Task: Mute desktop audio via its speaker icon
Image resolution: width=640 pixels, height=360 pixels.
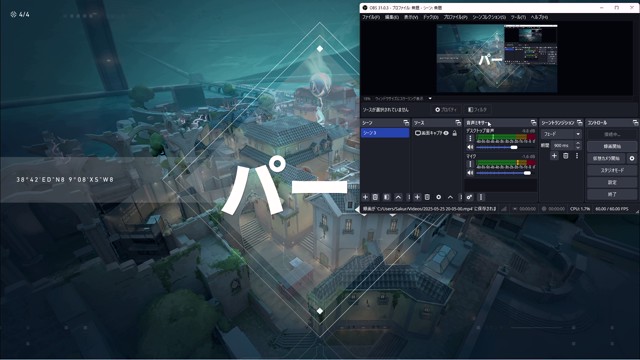Action: [x=470, y=147]
